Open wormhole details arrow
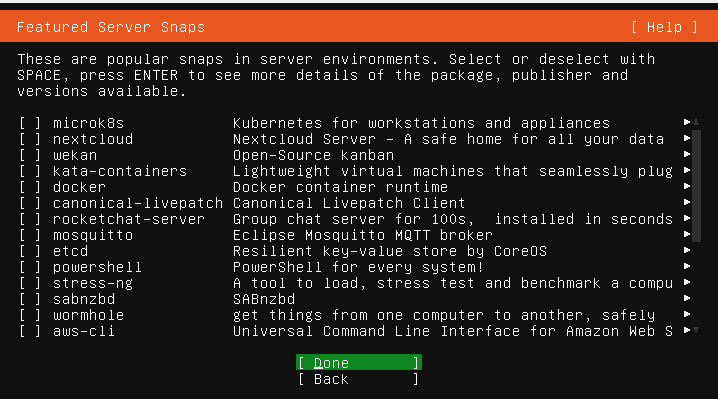 [x=687, y=314]
